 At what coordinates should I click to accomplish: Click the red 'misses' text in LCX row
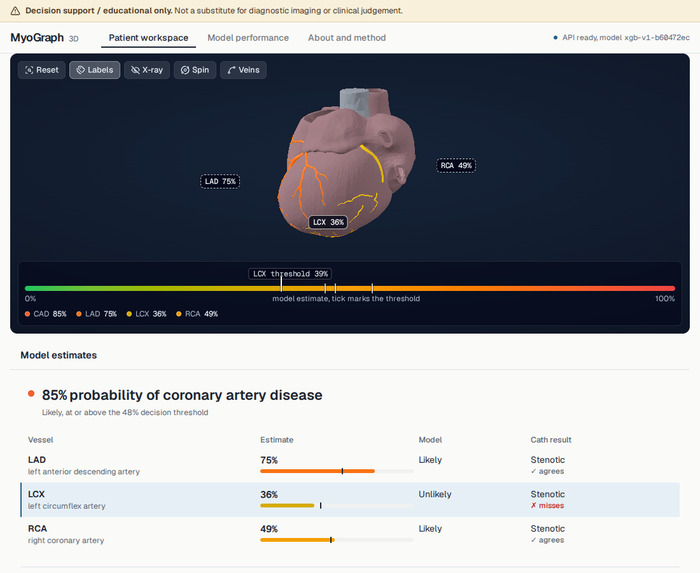click(547, 506)
